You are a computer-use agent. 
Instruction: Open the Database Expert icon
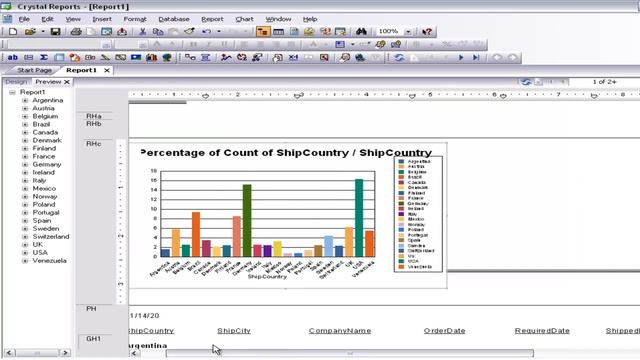[x=190, y=58]
